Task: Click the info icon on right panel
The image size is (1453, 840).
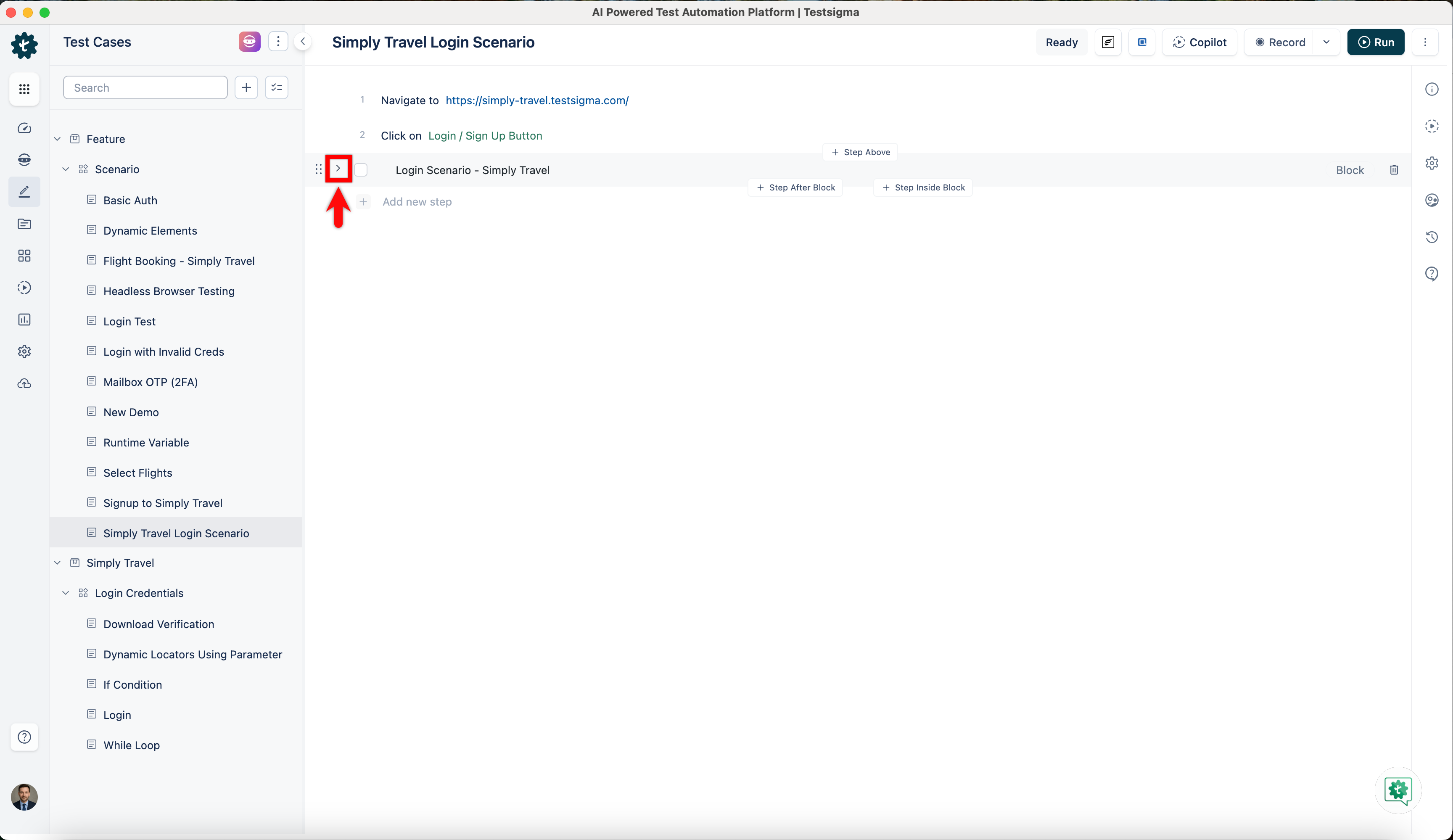Action: tap(1431, 90)
